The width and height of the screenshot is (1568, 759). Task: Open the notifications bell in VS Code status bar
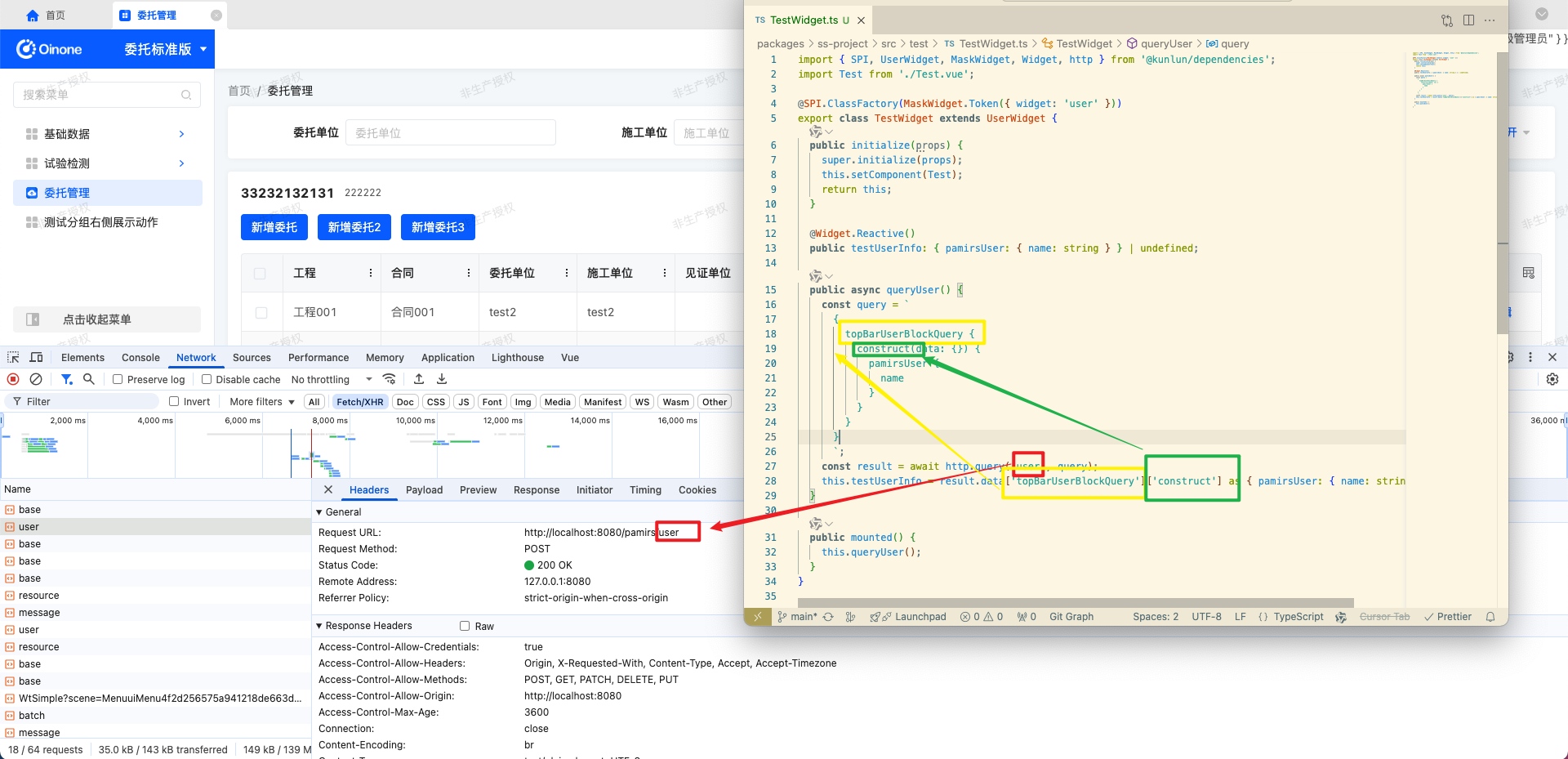1490,617
